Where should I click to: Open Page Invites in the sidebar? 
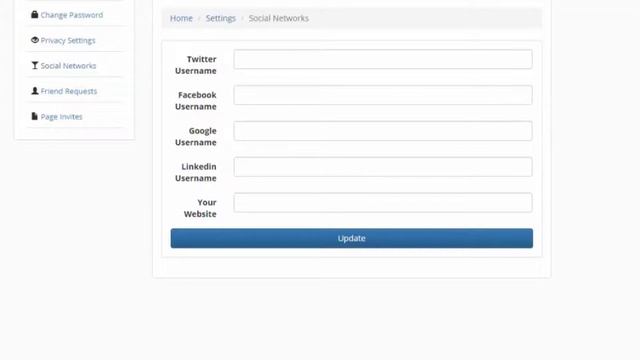point(61,117)
